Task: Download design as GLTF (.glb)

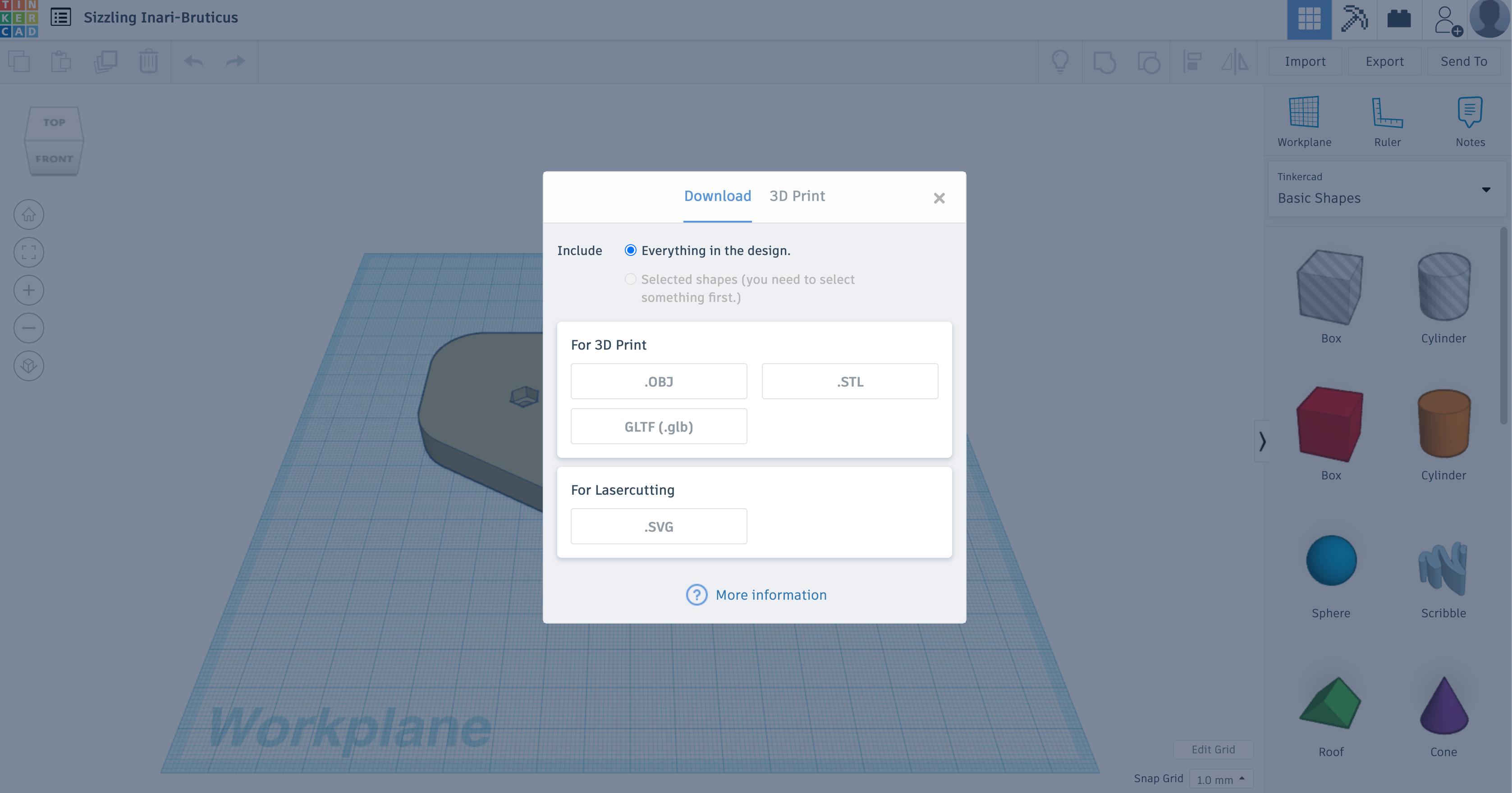Action: [x=659, y=426]
